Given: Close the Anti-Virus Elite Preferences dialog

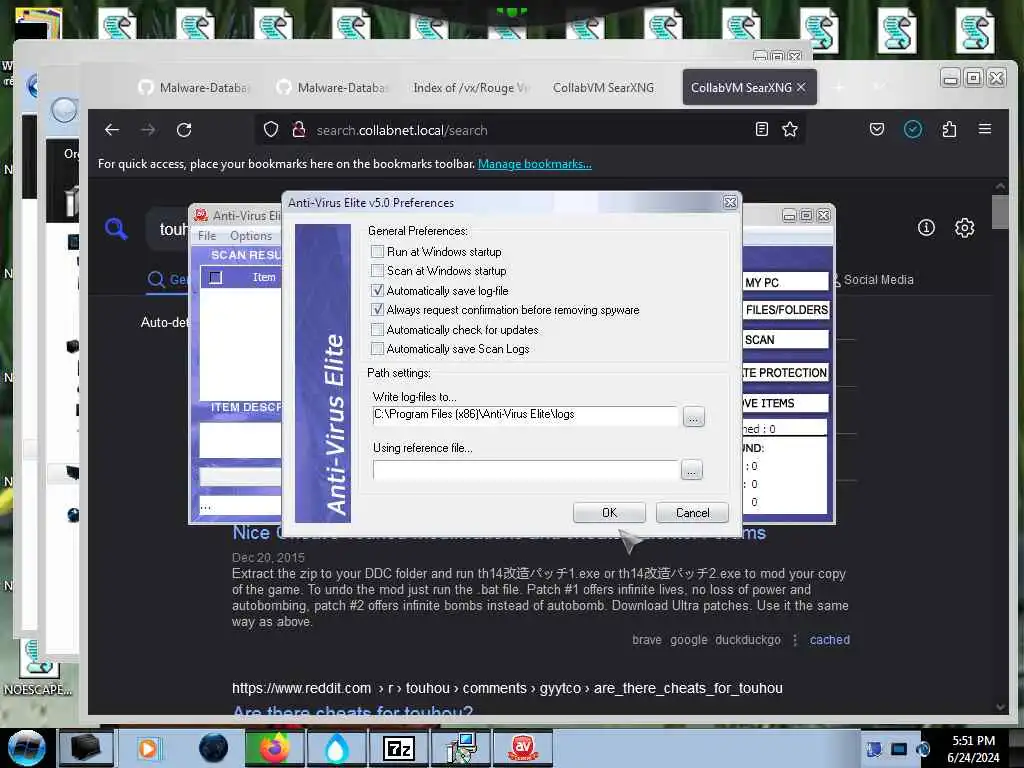Looking at the screenshot, I should [730, 202].
